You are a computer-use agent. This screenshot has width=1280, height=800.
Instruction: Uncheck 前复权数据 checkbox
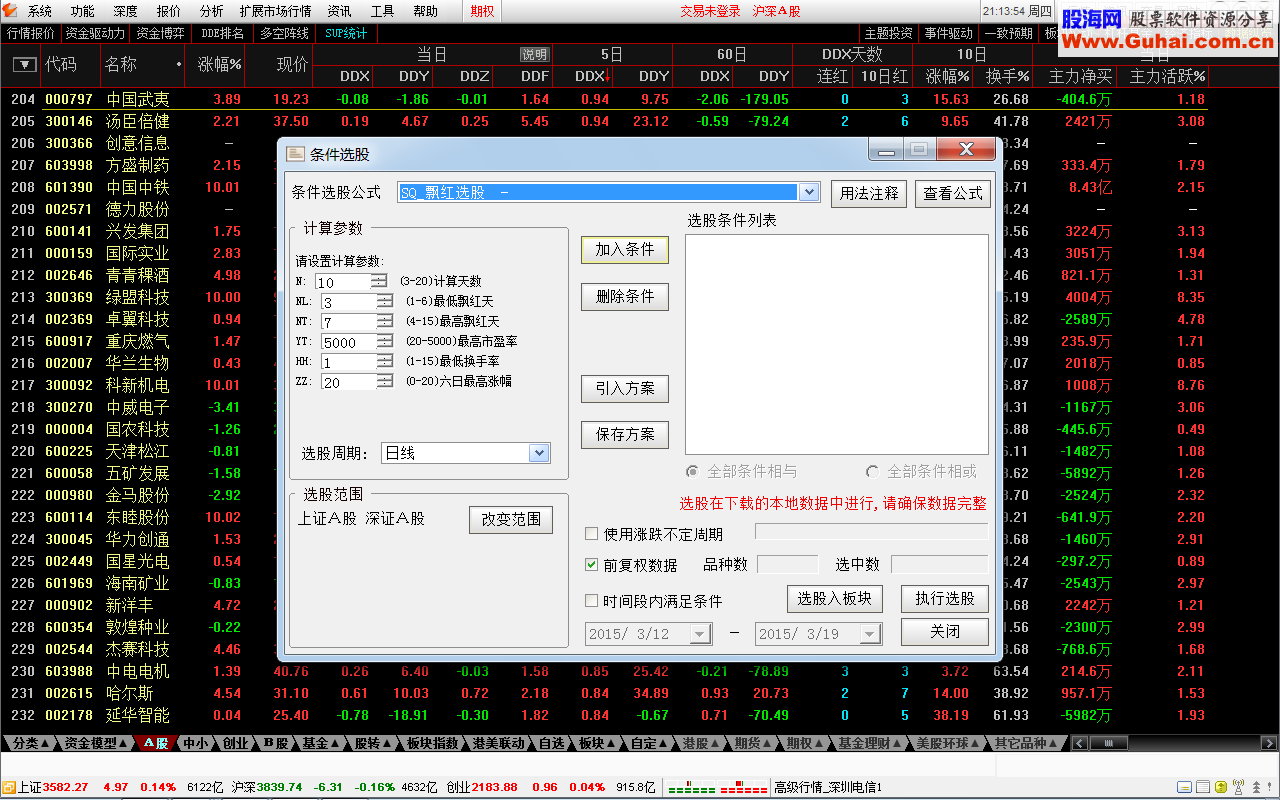592,565
